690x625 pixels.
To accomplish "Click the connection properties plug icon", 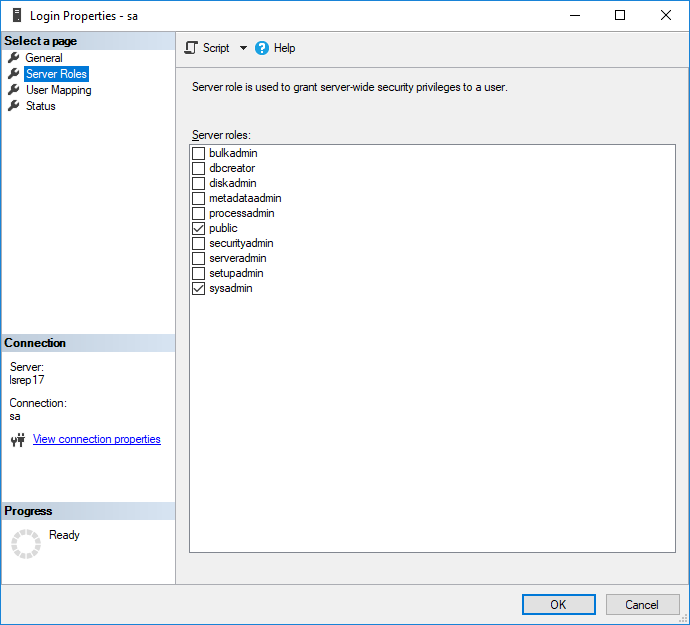I will coord(17,440).
